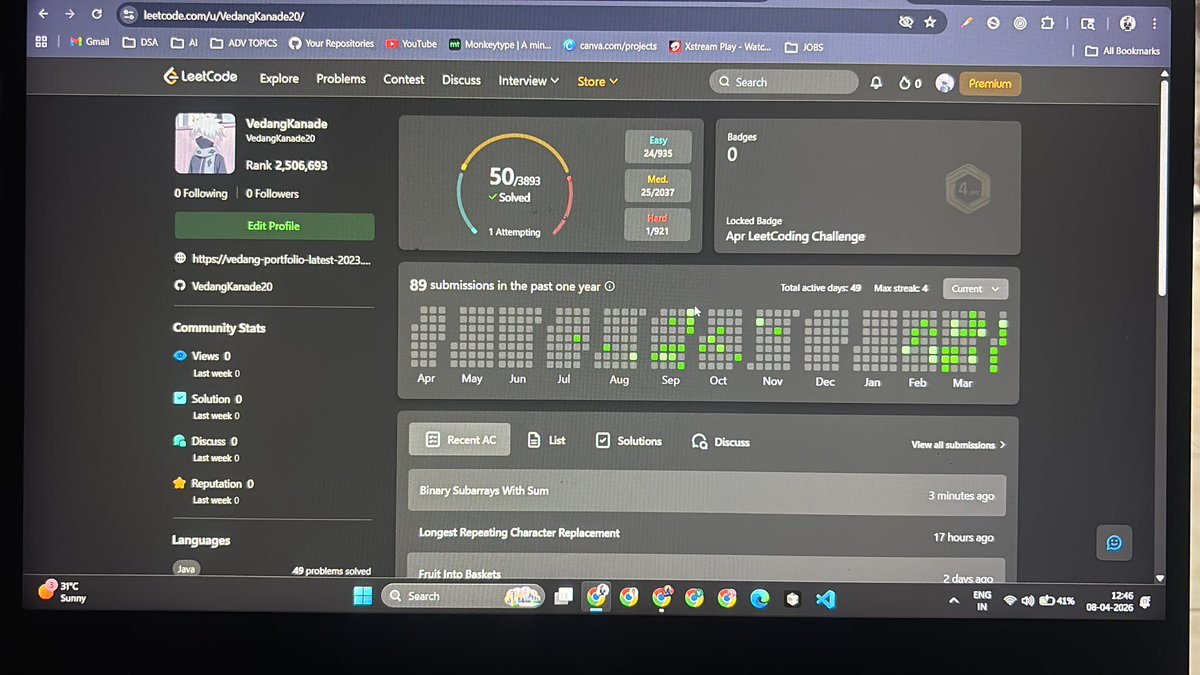Open the LeetCode user avatar menu

(944, 84)
